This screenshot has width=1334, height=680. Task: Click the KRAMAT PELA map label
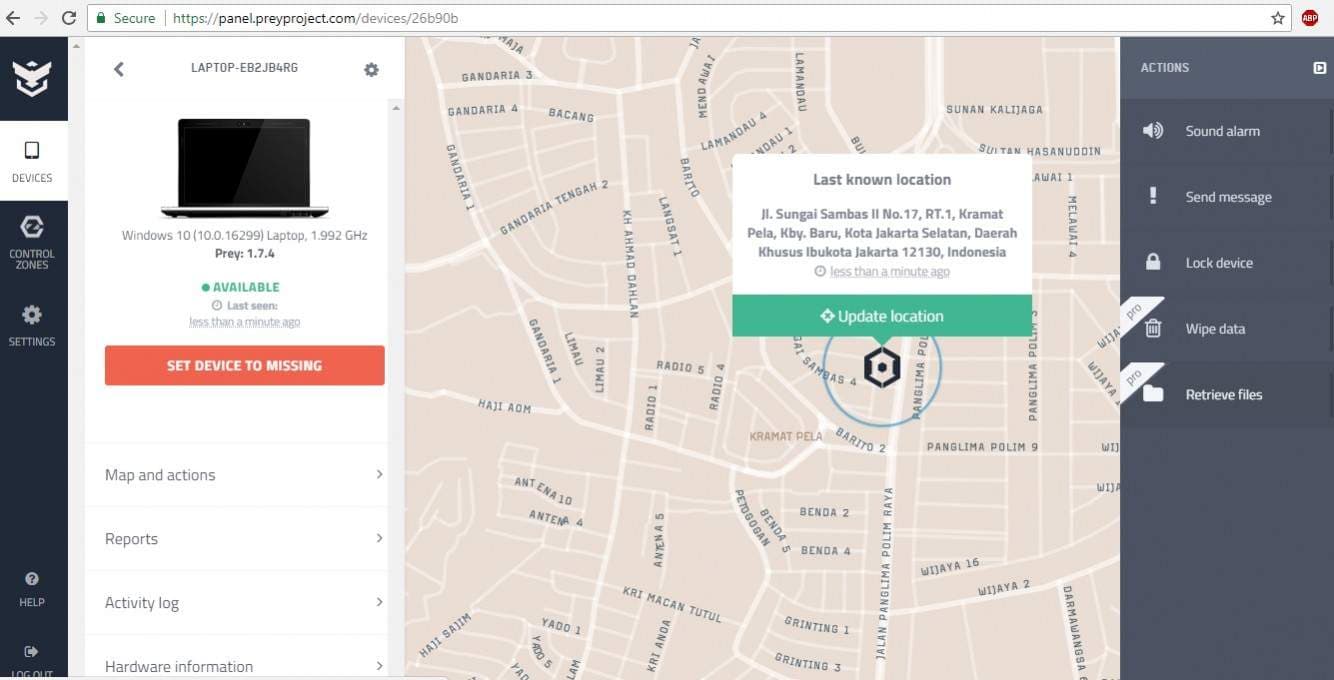pyautogui.click(x=786, y=437)
